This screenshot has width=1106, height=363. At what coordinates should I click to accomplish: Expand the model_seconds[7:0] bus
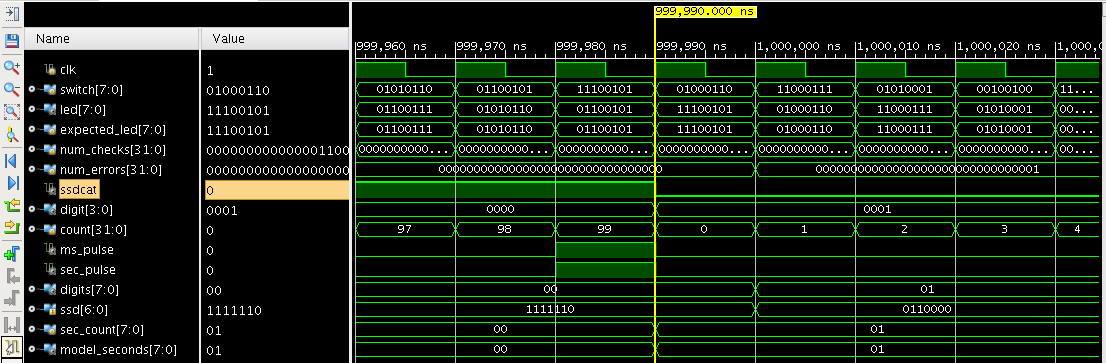coord(31,350)
